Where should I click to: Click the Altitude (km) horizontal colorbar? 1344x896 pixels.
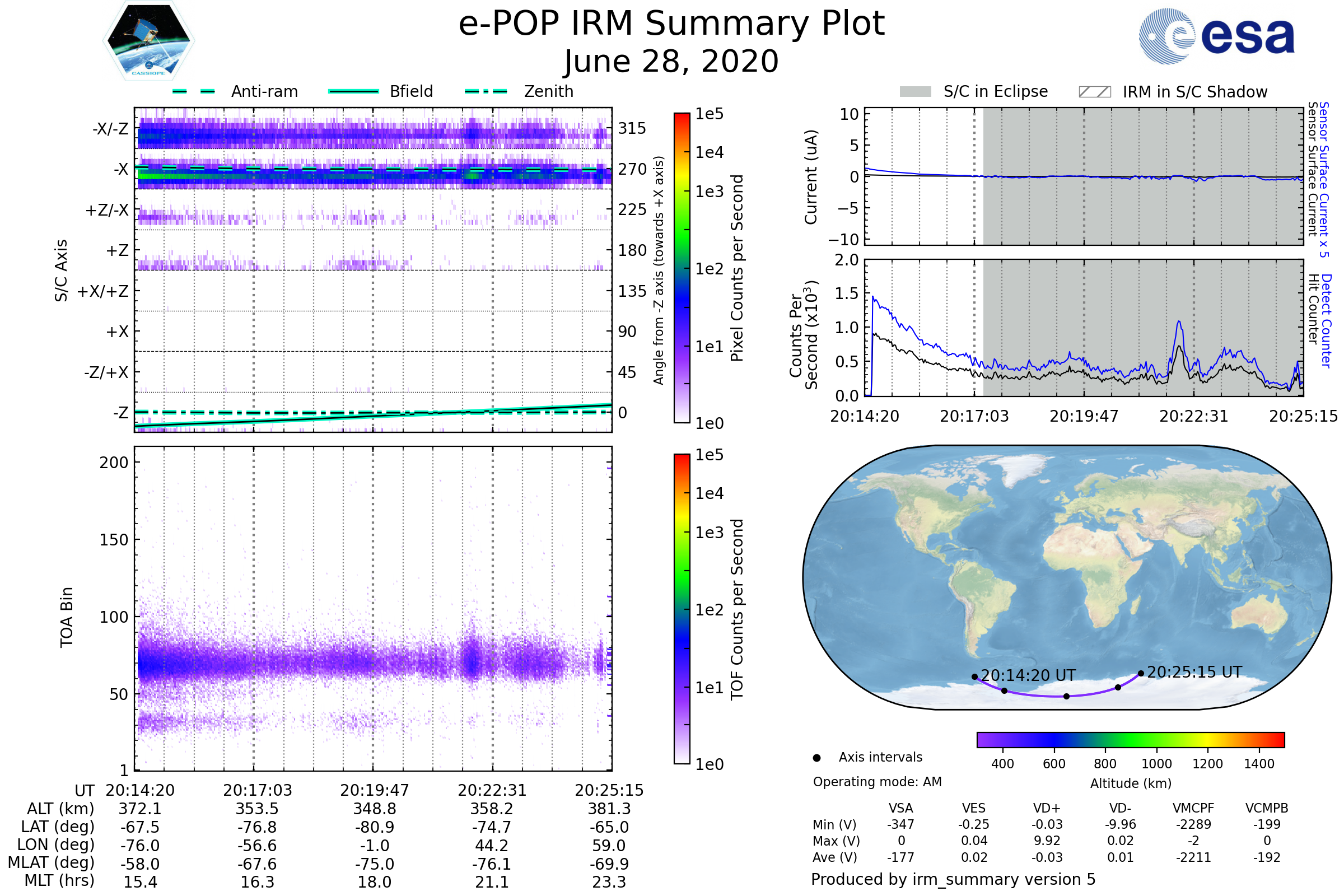click(1131, 740)
